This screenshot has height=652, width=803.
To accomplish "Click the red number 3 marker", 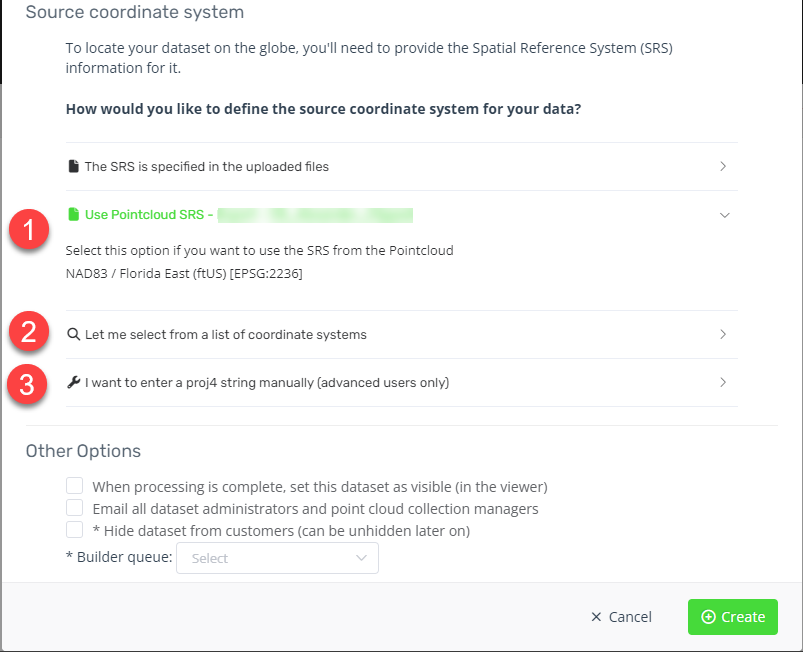I will (x=29, y=383).
